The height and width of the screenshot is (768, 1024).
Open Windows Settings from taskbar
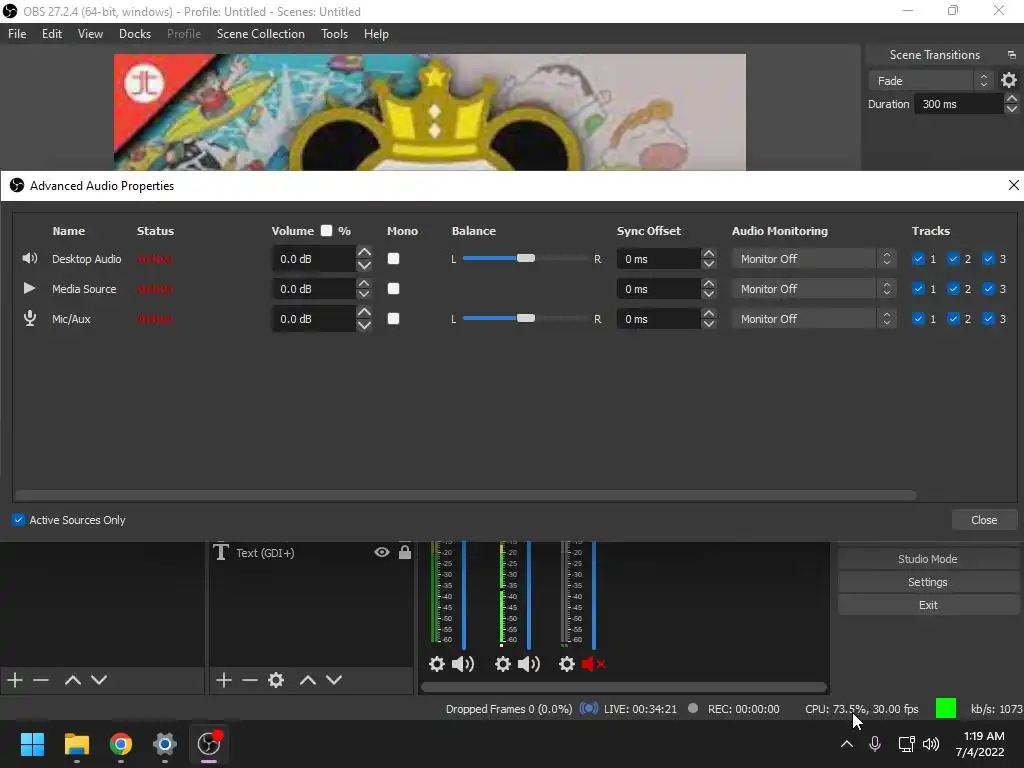pos(165,744)
